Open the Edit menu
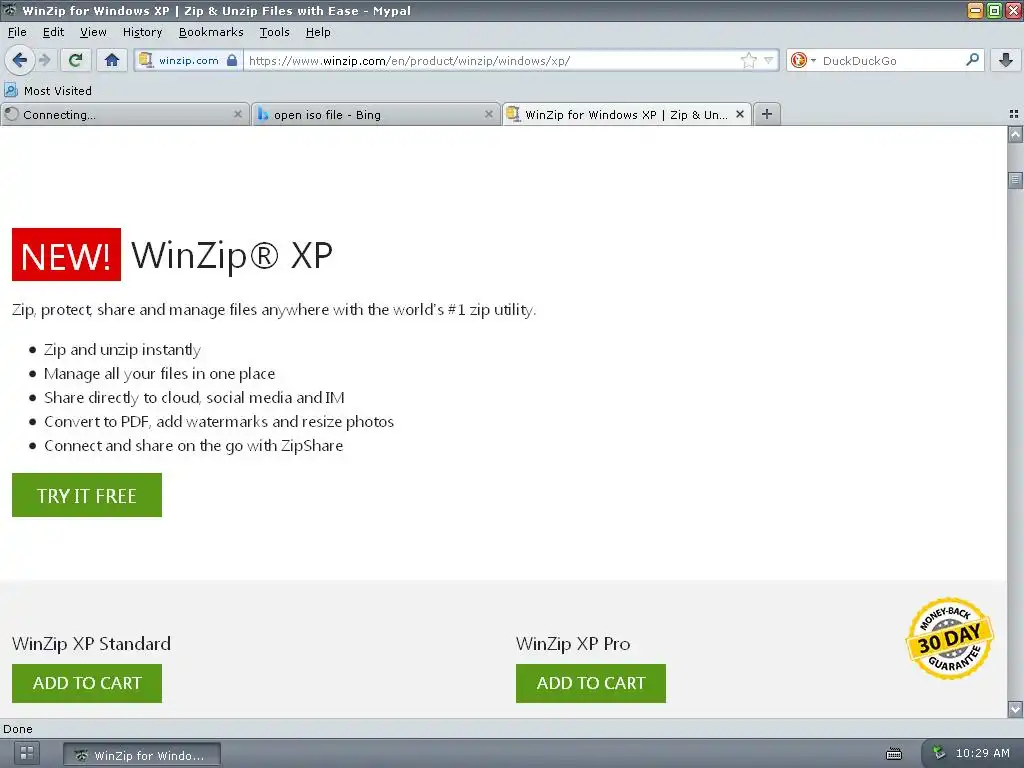Viewport: 1024px width, 768px height. [x=53, y=32]
